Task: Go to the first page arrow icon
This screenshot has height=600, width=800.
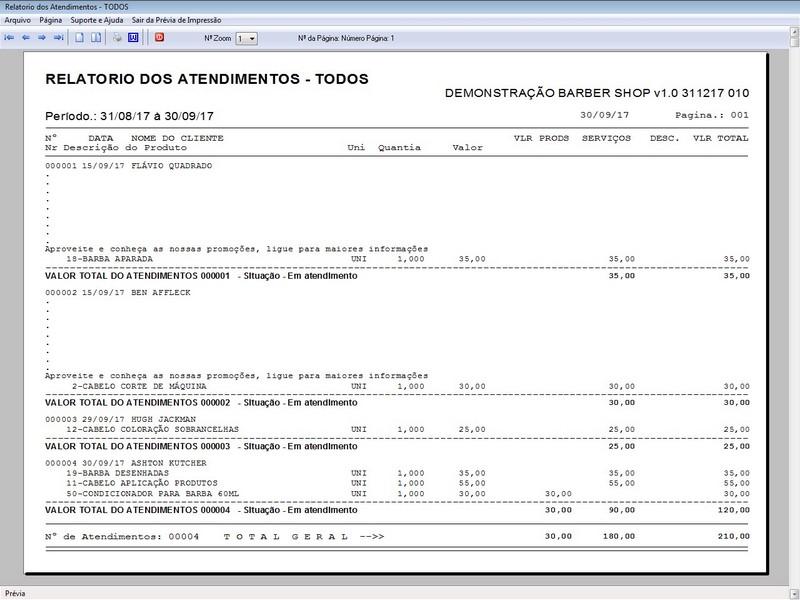Action: click(9, 38)
